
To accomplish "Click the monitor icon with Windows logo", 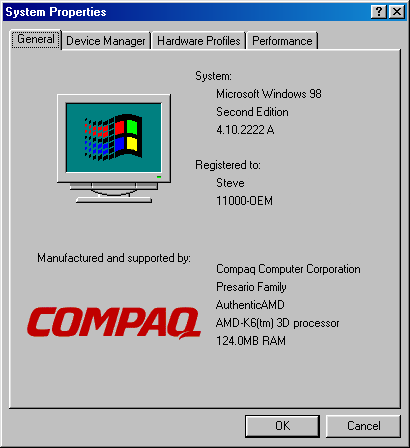I will (x=114, y=149).
